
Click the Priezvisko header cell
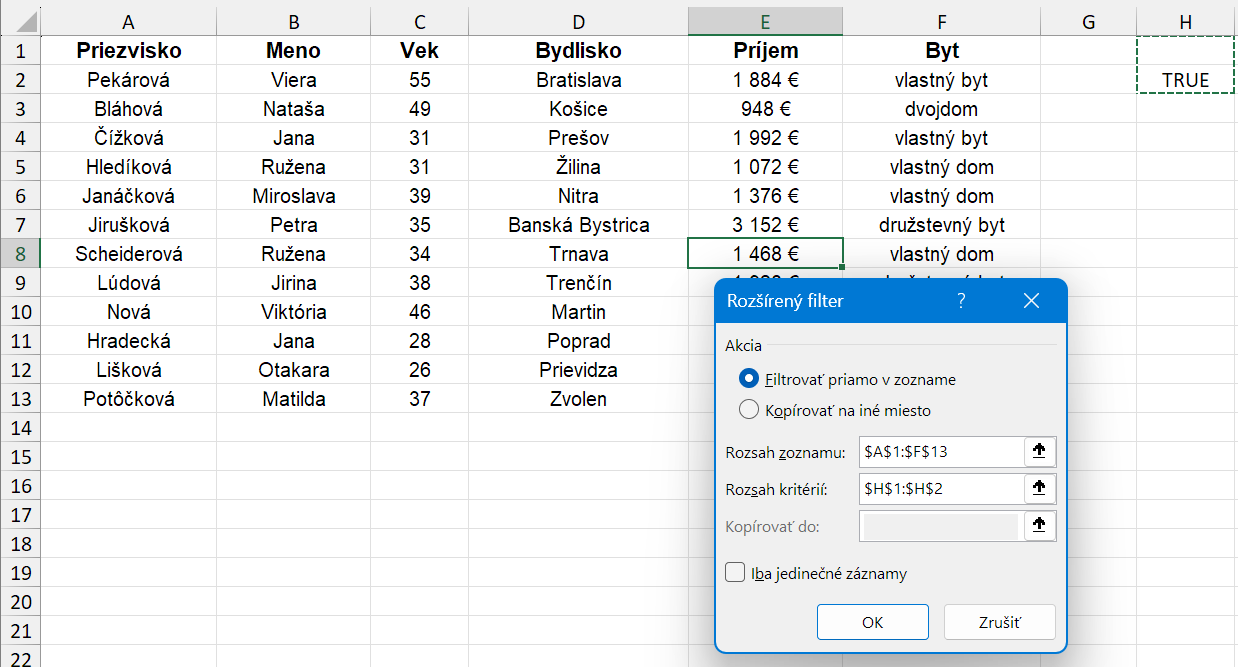pos(128,51)
